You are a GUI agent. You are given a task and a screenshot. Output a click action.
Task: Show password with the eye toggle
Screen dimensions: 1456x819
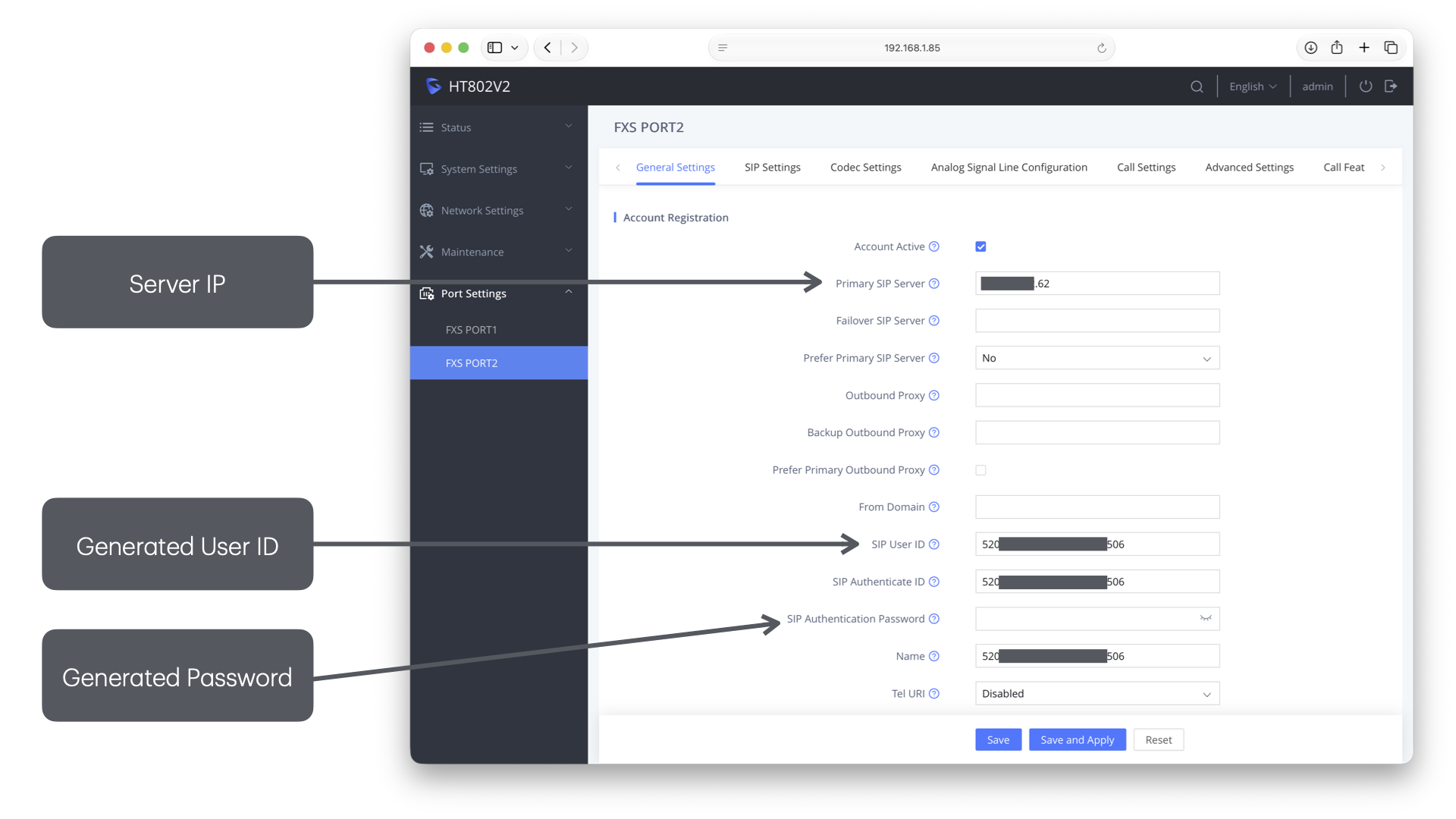click(1206, 619)
